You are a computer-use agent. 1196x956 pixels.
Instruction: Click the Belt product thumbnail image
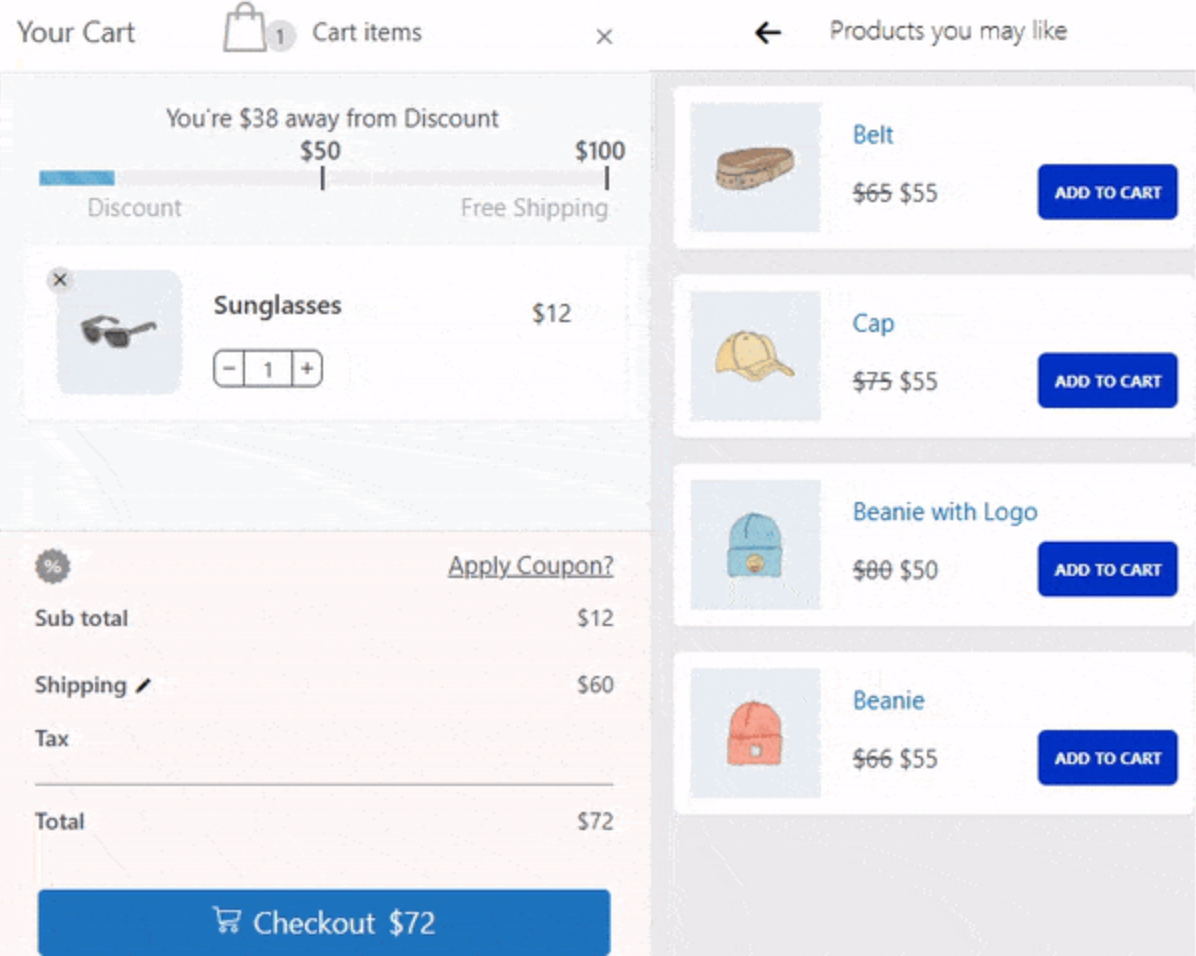pos(754,166)
